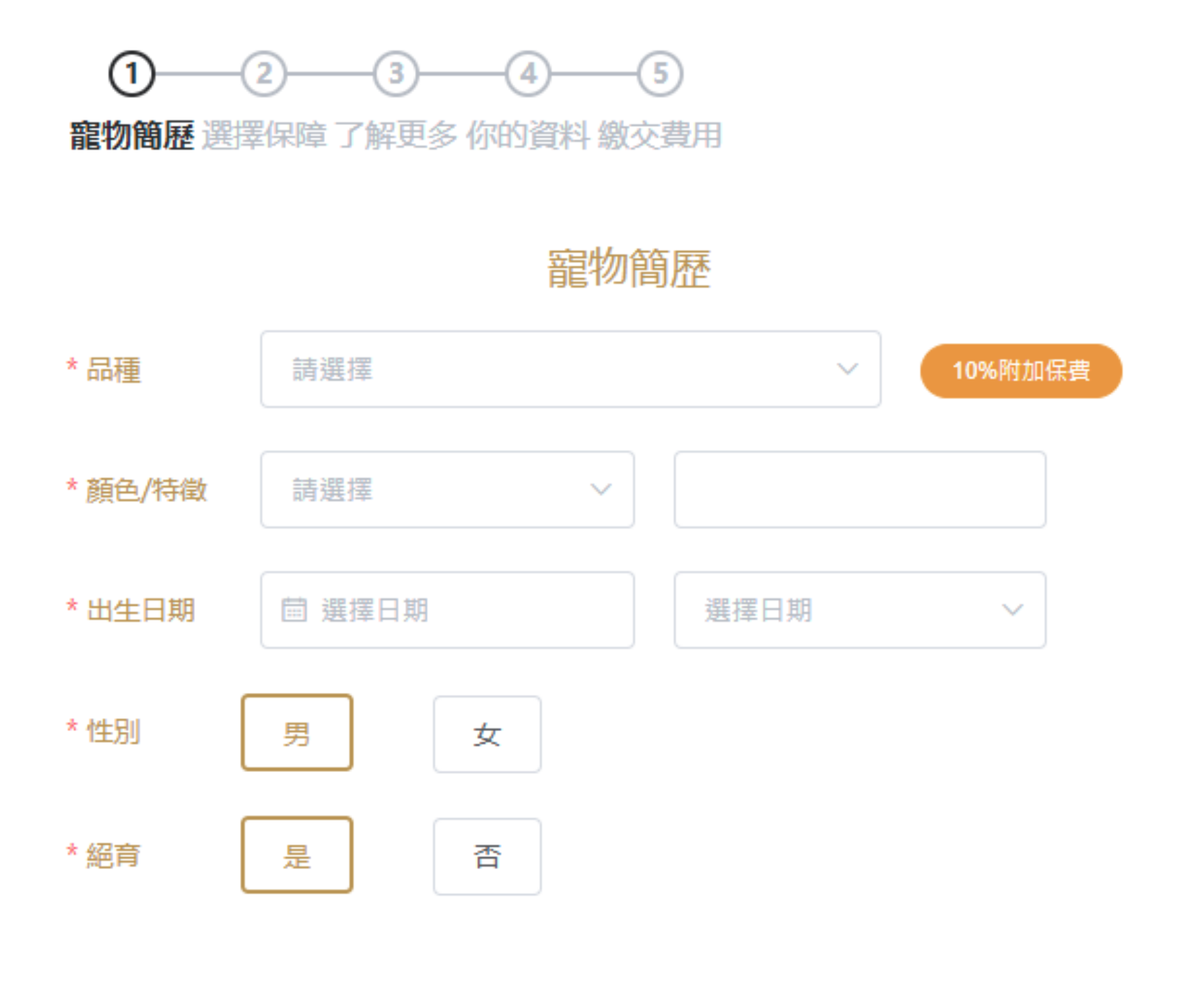Image resolution: width=1204 pixels, height=983 pixels.
Task: Select 是 for 絕育
Action: (x=297, y=855)
